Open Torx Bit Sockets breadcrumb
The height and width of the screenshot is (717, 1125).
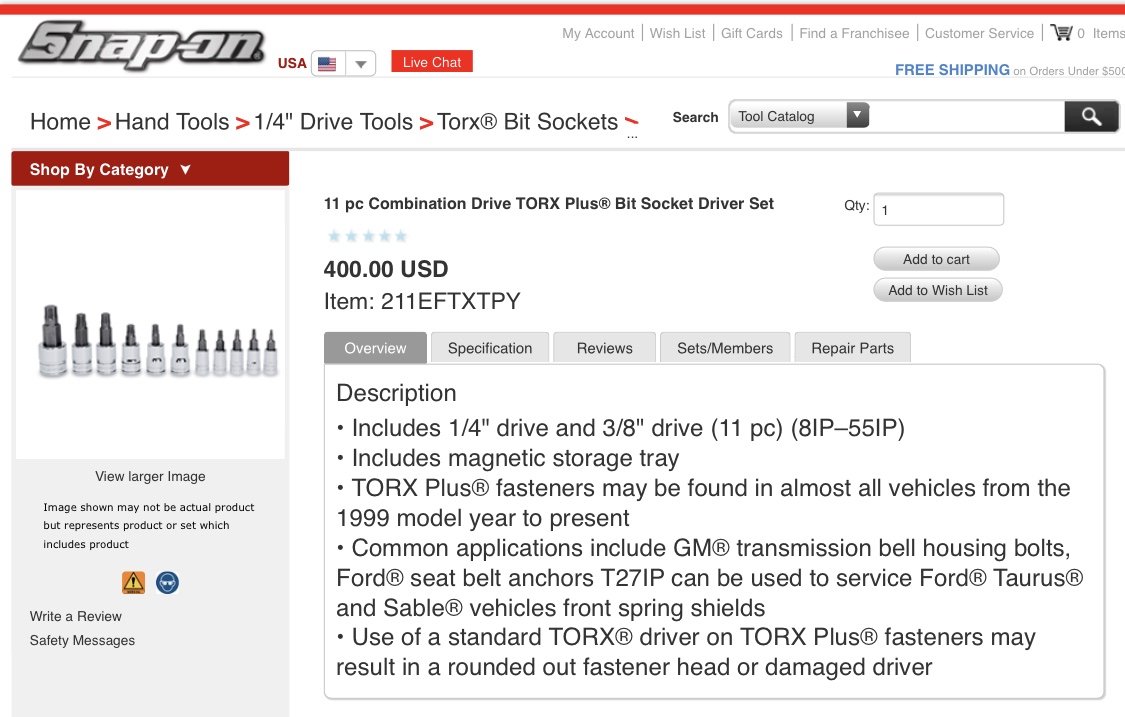click(527, 121)
